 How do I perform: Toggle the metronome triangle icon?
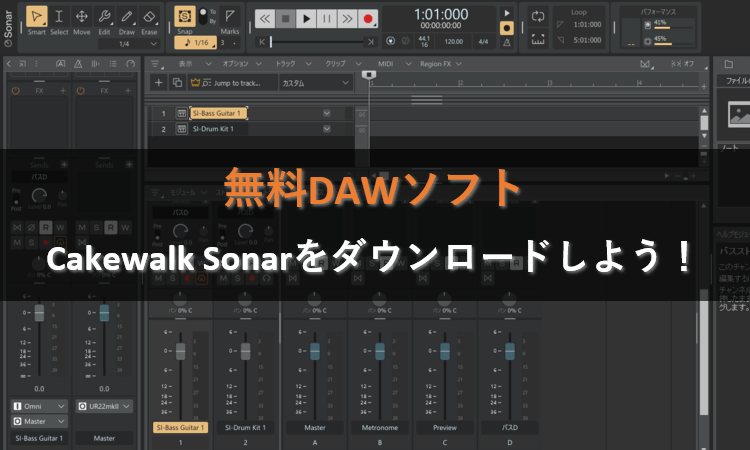coord(507,43)
